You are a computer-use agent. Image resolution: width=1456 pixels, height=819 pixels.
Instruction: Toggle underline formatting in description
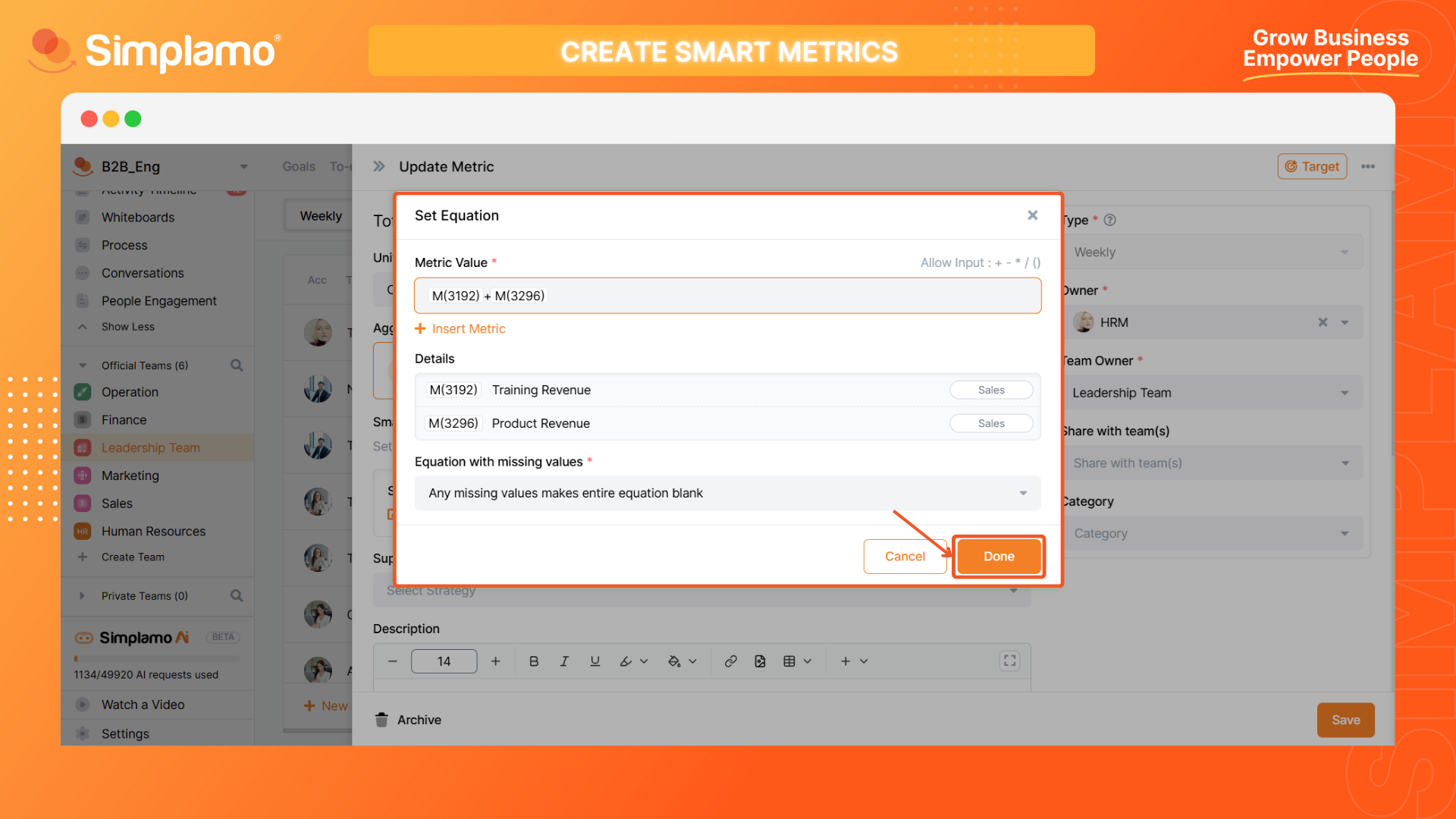(595, 661)
